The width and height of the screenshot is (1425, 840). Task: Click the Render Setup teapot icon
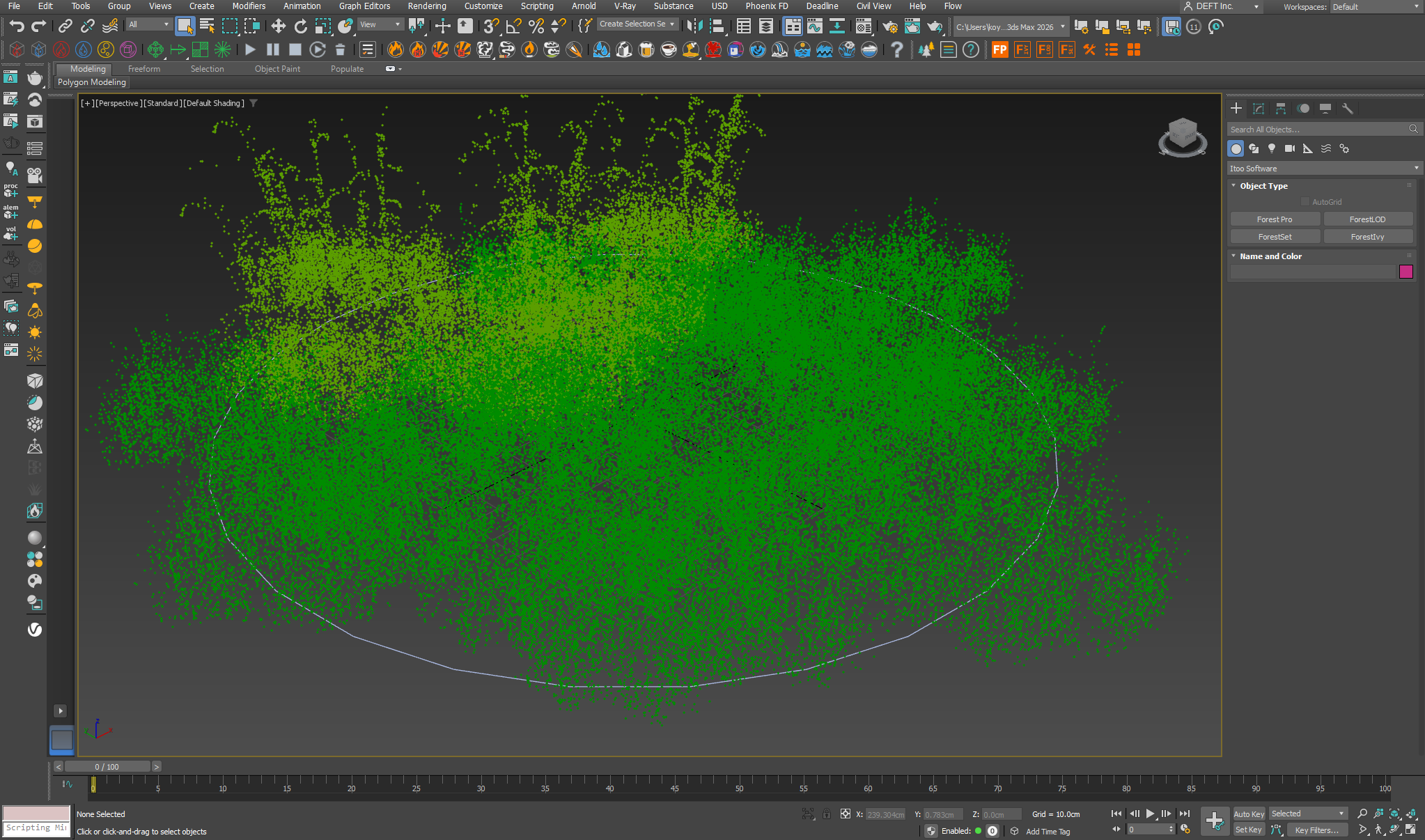[x=889, y=26]
